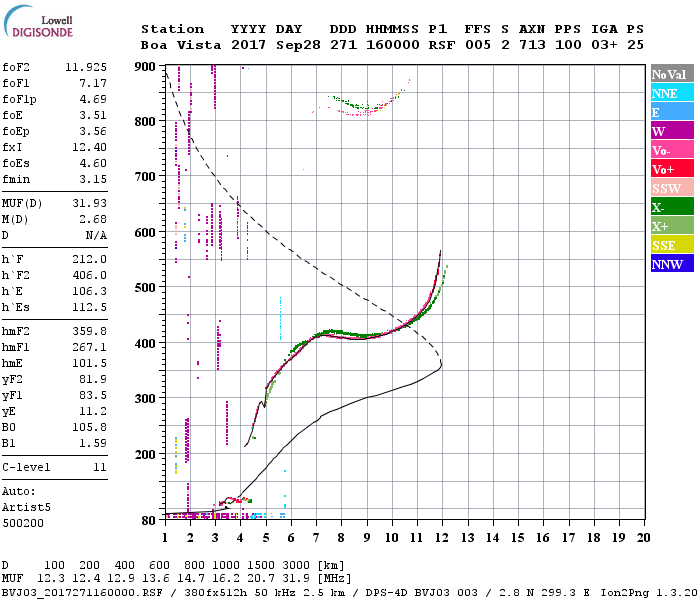Select the NNE cyan legend swatch

[x=672, y=93]
